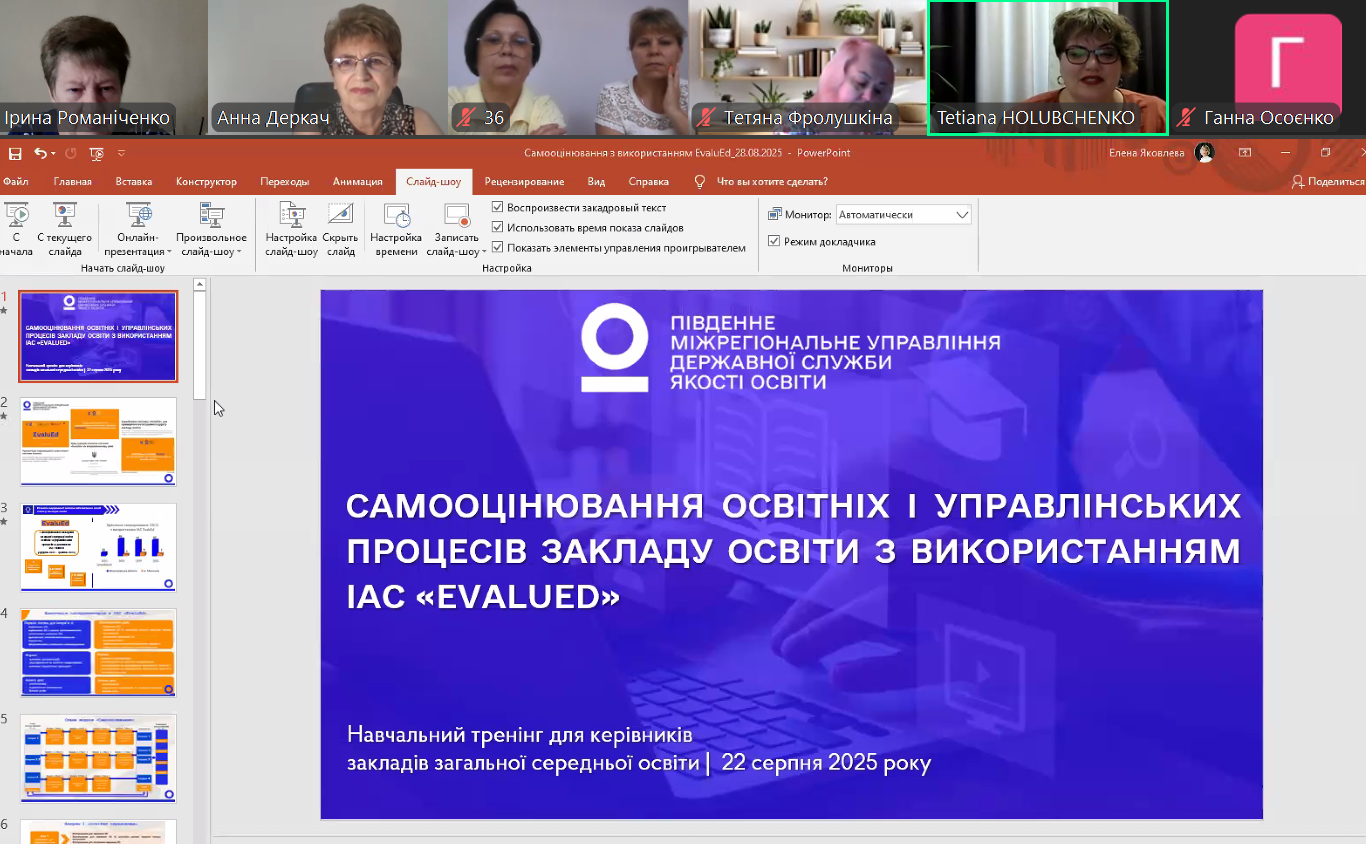Image resolution: width=1366 pixels, height=844 pixels.
Task: Switch to the Вид tab
Action: [597, 182]
